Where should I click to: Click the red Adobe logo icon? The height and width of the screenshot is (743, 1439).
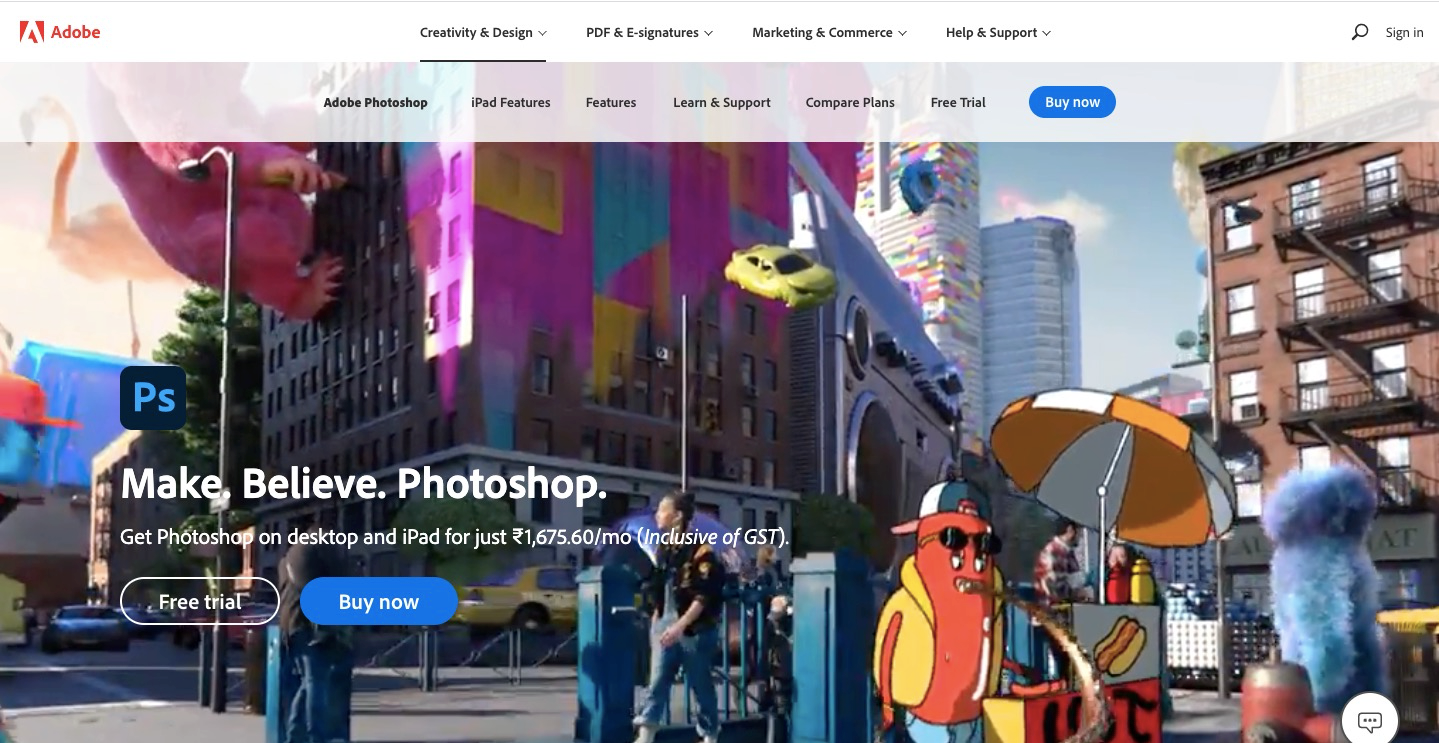click(32, 32)
